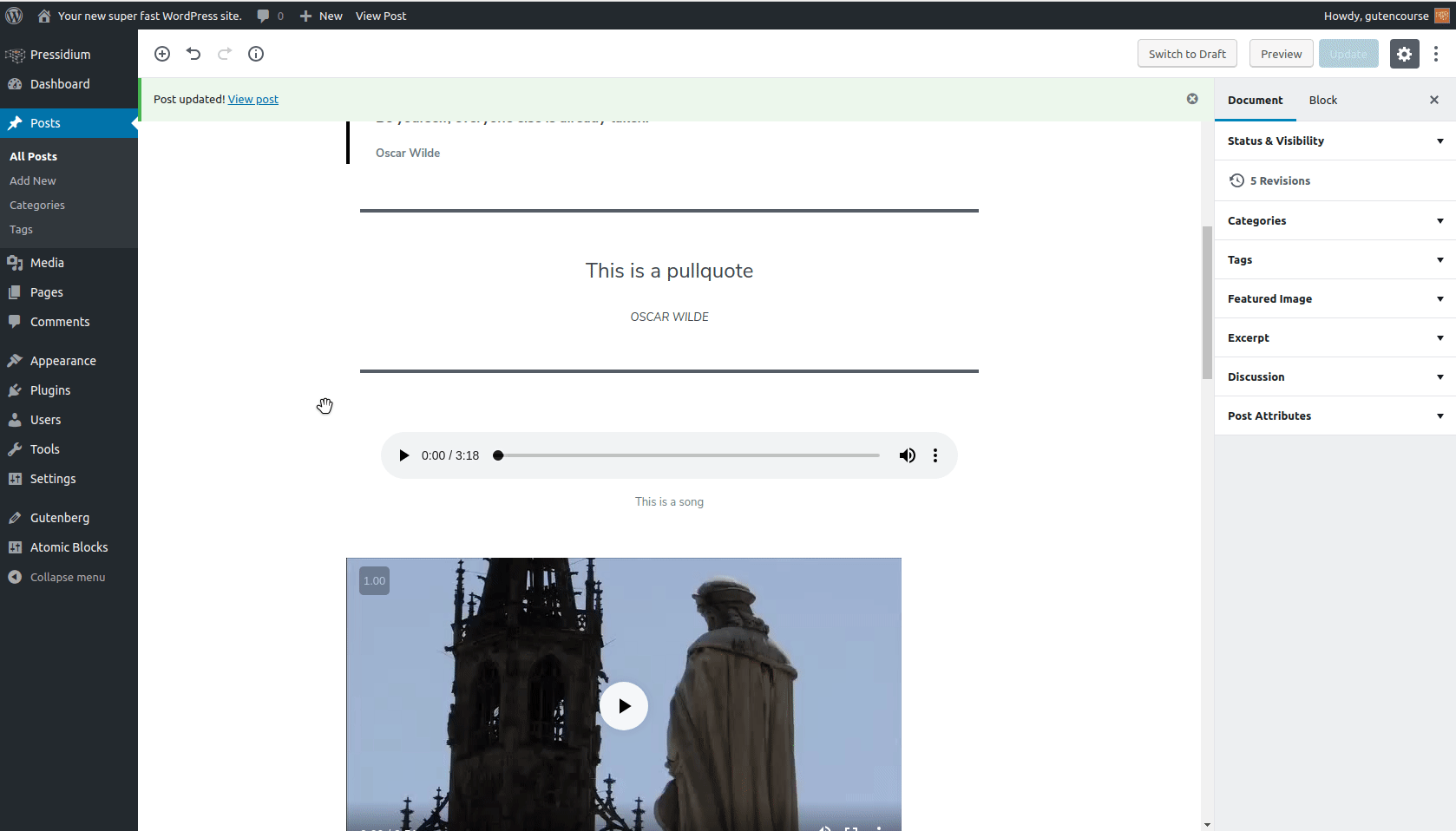Expand the Tags panel in sidebar
This screenshot has width=1456, height=831.
(1335, 259)
